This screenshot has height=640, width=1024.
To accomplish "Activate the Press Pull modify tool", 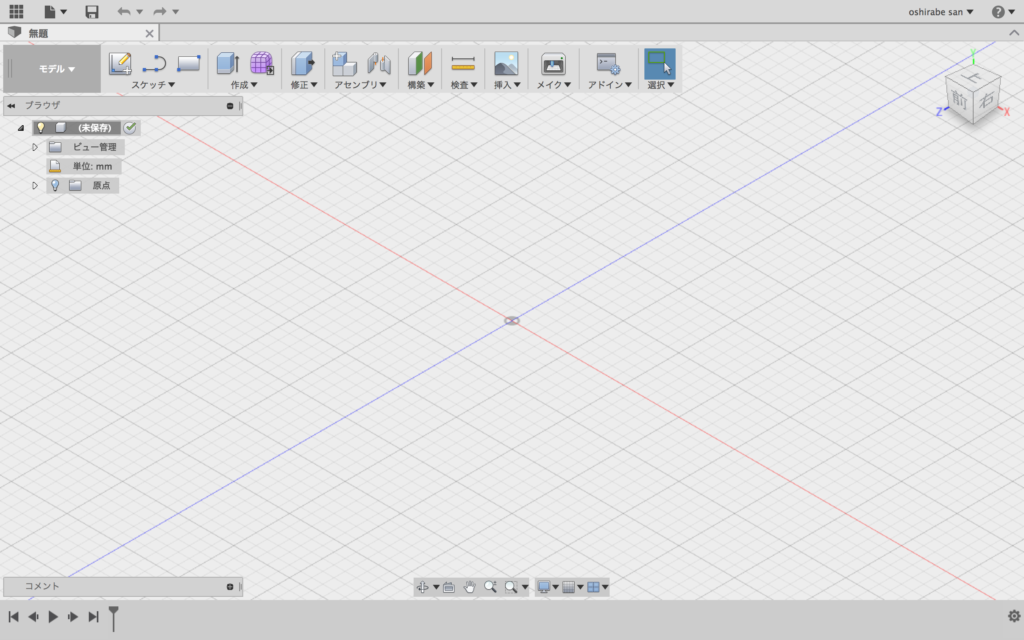I will point(302,63).
